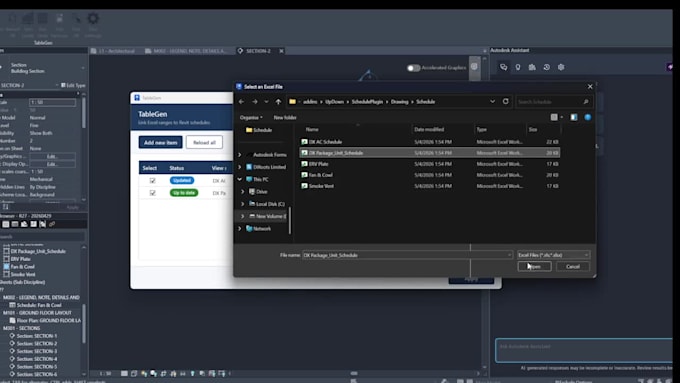Viewport: 680px width, 383px height.
Task: Select the ERV Plate file row
Action: click(429, 164)
